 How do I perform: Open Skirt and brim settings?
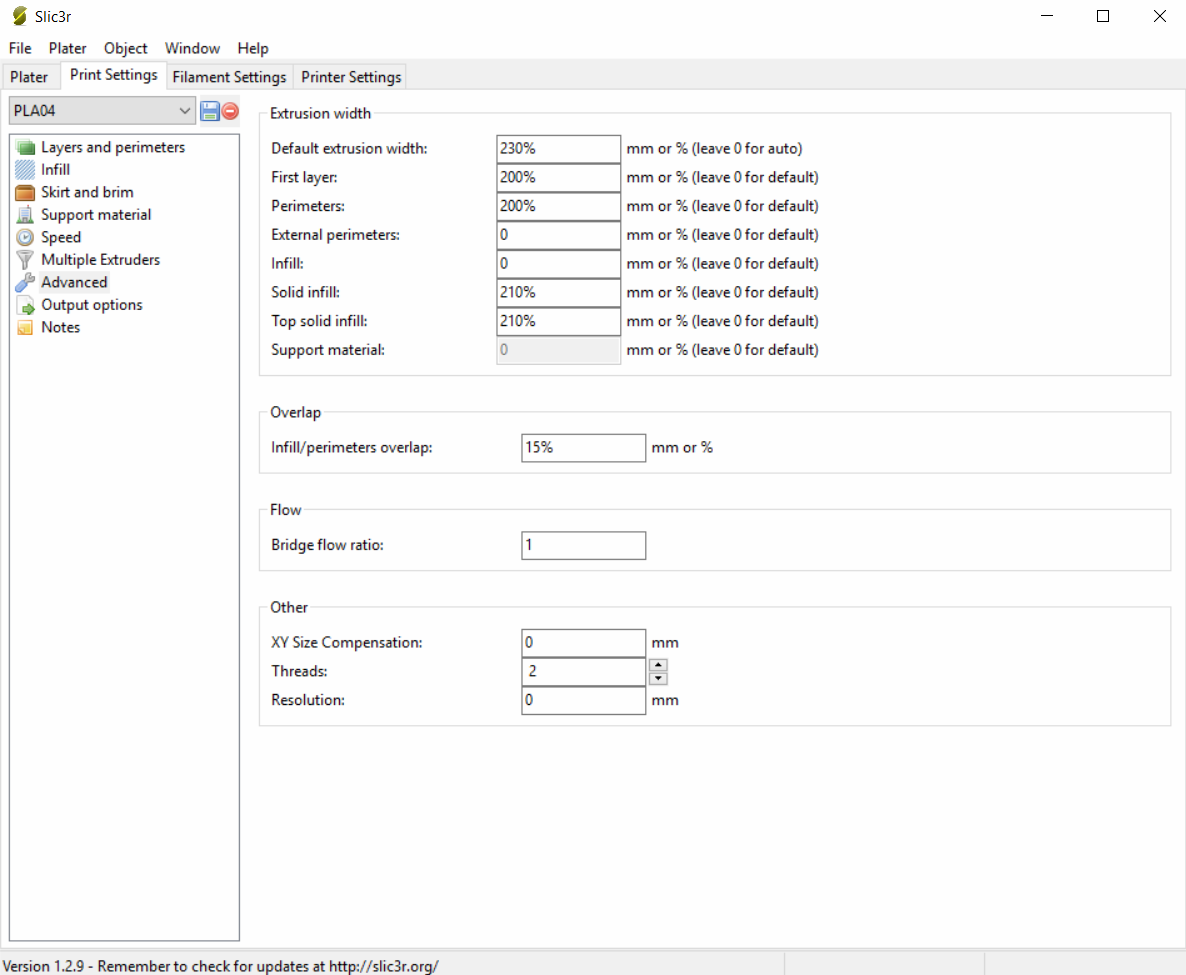(86, 192)
